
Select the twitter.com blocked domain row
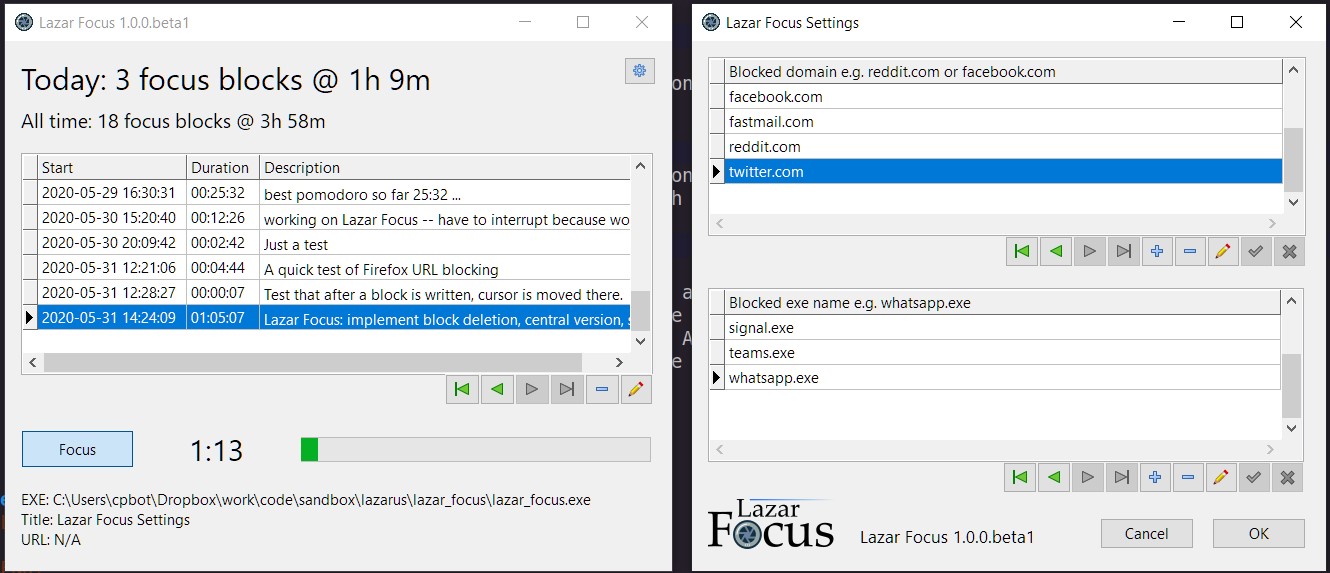click(x=1003, y=172)
